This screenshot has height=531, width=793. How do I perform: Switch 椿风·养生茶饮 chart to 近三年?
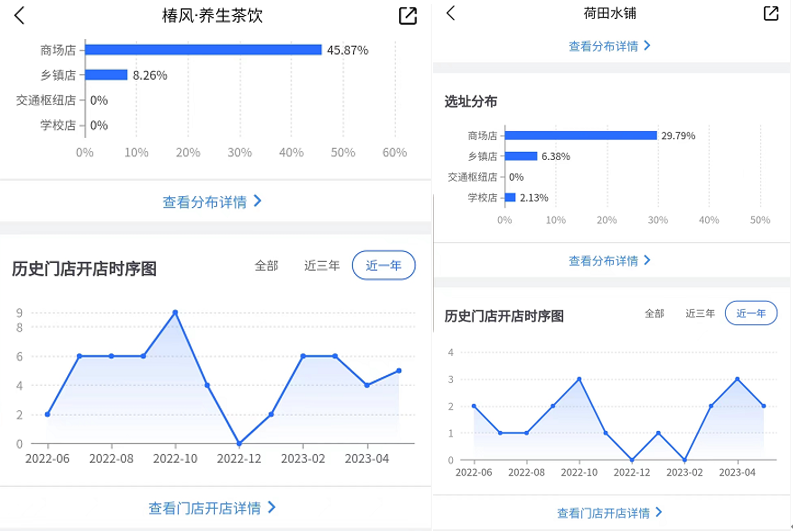click(322, 266)
